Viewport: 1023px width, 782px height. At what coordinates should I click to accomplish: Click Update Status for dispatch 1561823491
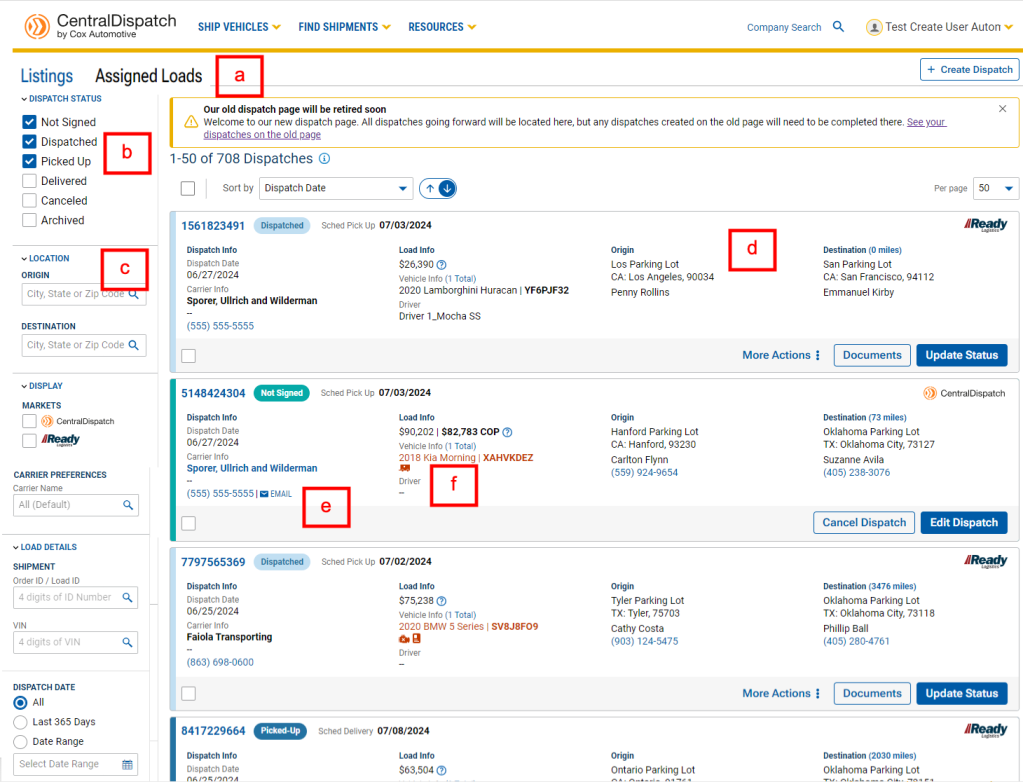tap(961, 355)
